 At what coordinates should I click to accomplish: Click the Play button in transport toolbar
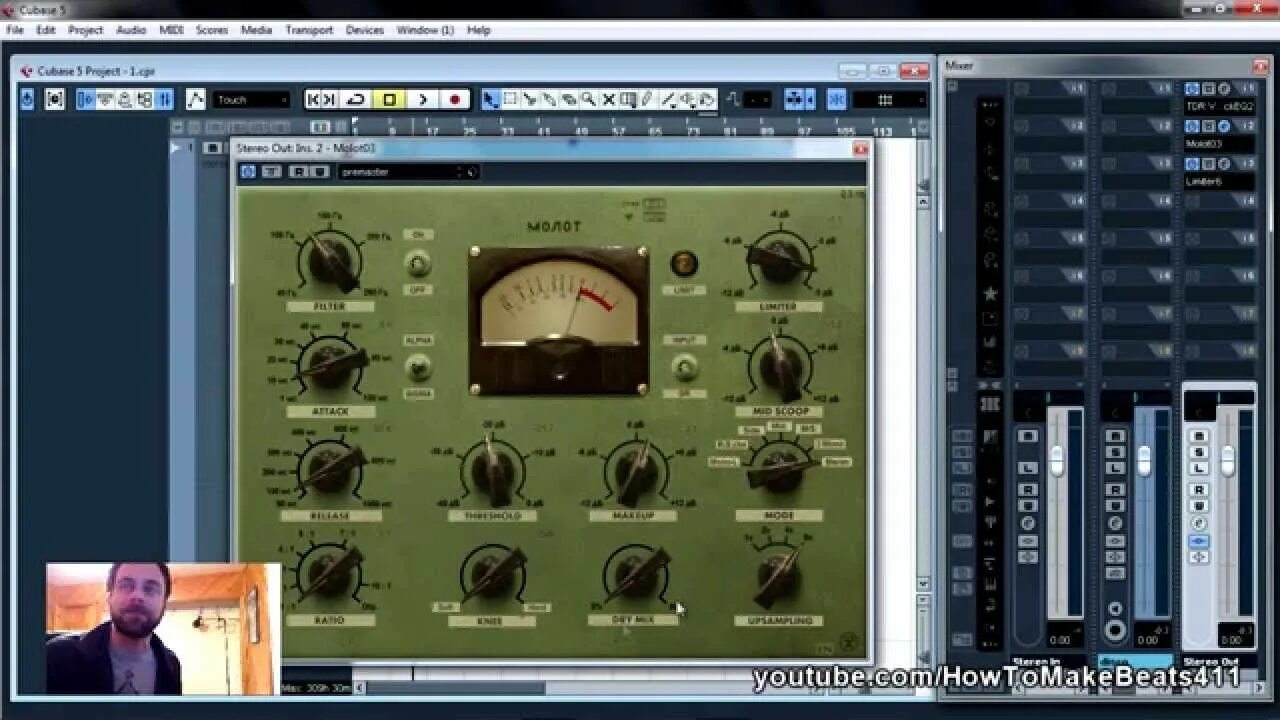[x=422, y=99]
